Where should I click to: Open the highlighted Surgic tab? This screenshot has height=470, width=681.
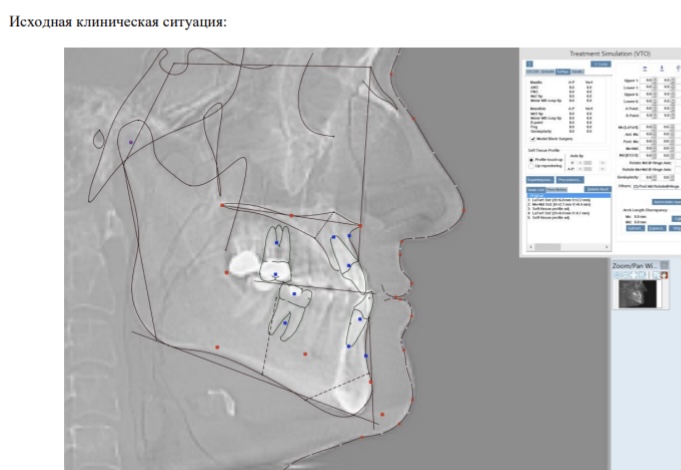pyautogui.click(x=563, y=72)
